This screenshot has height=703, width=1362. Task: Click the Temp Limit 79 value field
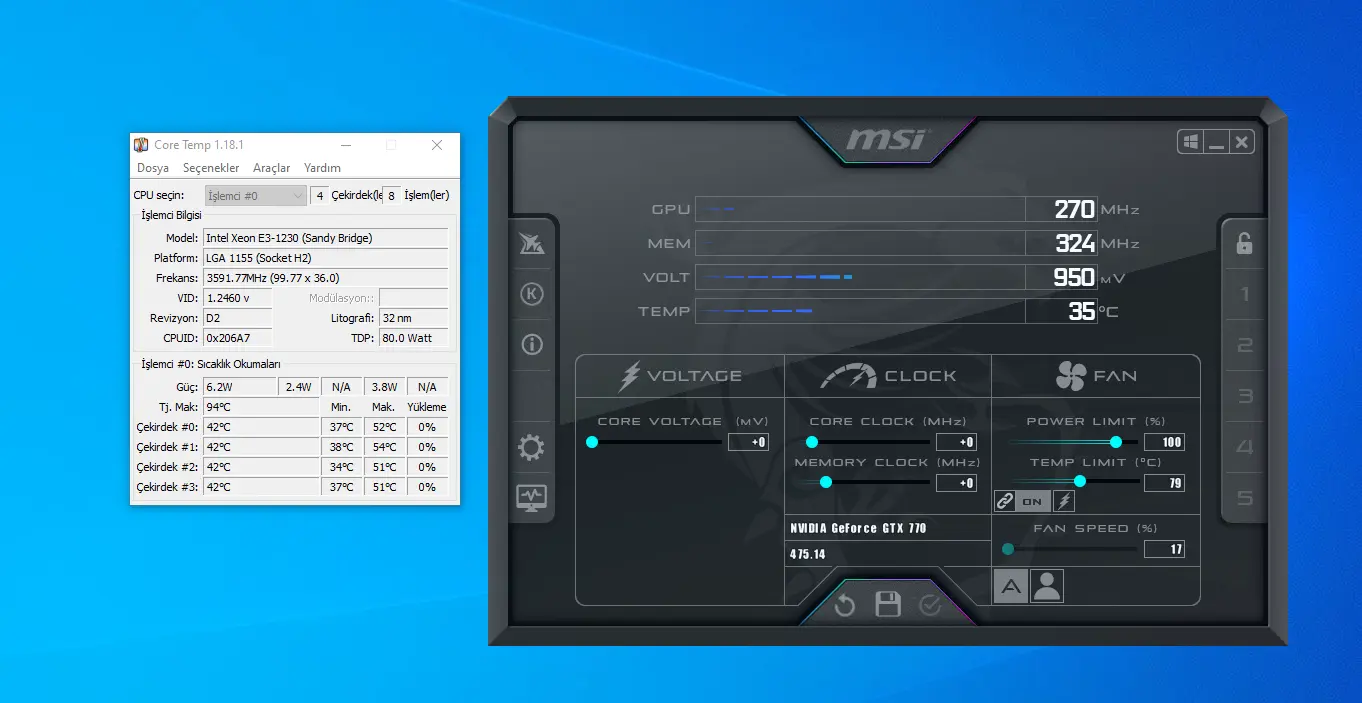[x=1164, y=483]
